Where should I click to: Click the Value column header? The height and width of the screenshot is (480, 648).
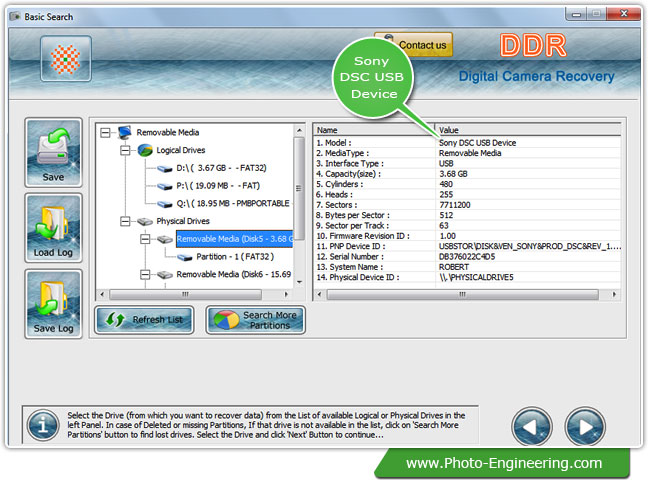point(528,130)
